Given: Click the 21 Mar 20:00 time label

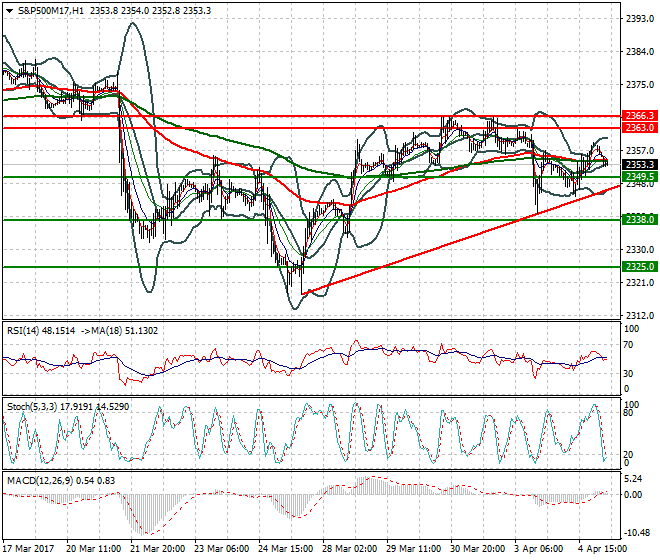Looking at the screenshot, I should point(157,549).
